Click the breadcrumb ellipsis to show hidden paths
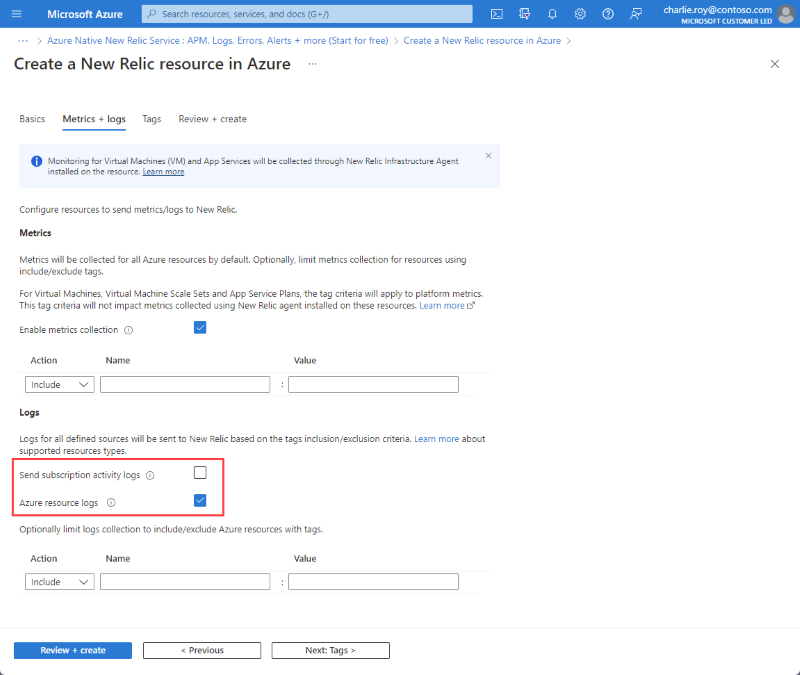This screenshot has height=675, width=800. [x=23, y=41]
